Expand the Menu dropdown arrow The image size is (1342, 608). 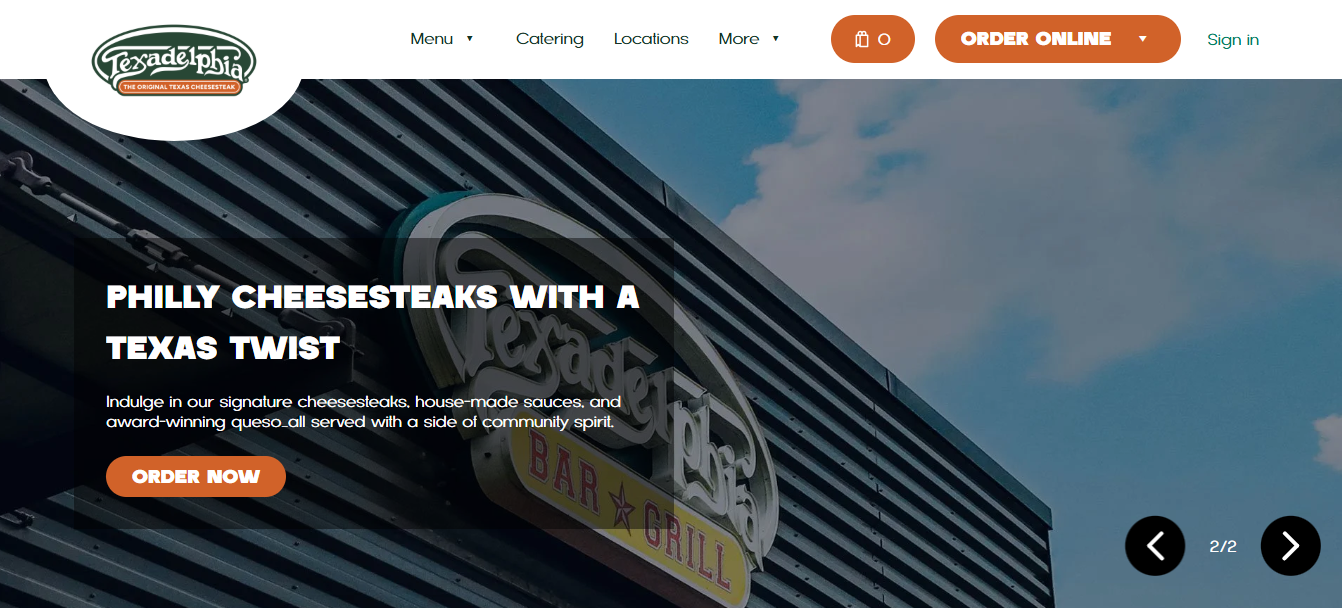coord(470,39)
